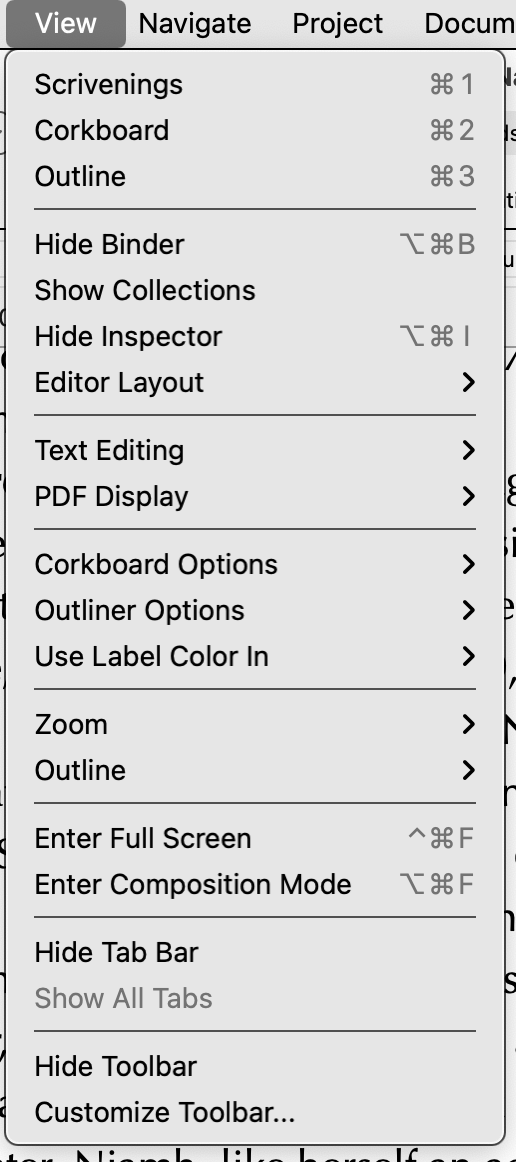Hide the Inspector panel
516x1162 pixels.
point(255,336)
